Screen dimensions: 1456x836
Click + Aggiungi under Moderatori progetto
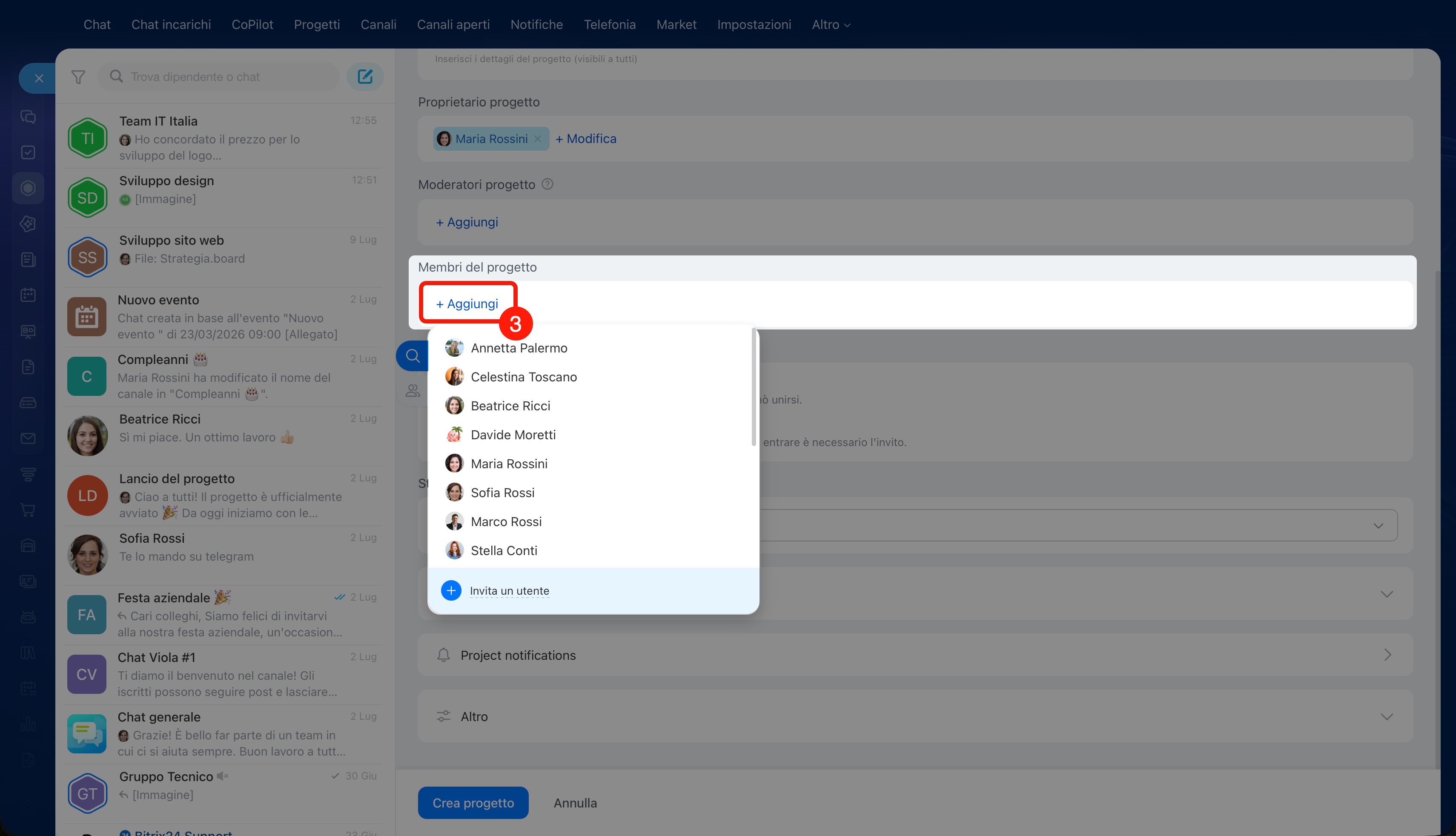(x=467, y=222)
